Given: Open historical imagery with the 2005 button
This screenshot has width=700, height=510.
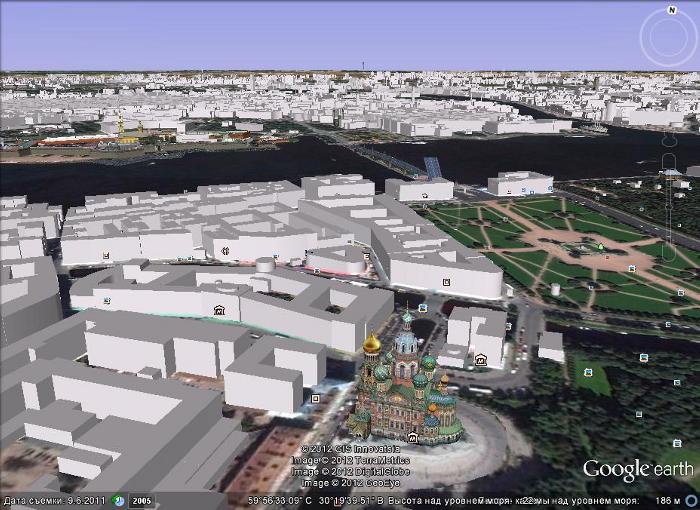Looking at the screenshot, I should point(142,500).
